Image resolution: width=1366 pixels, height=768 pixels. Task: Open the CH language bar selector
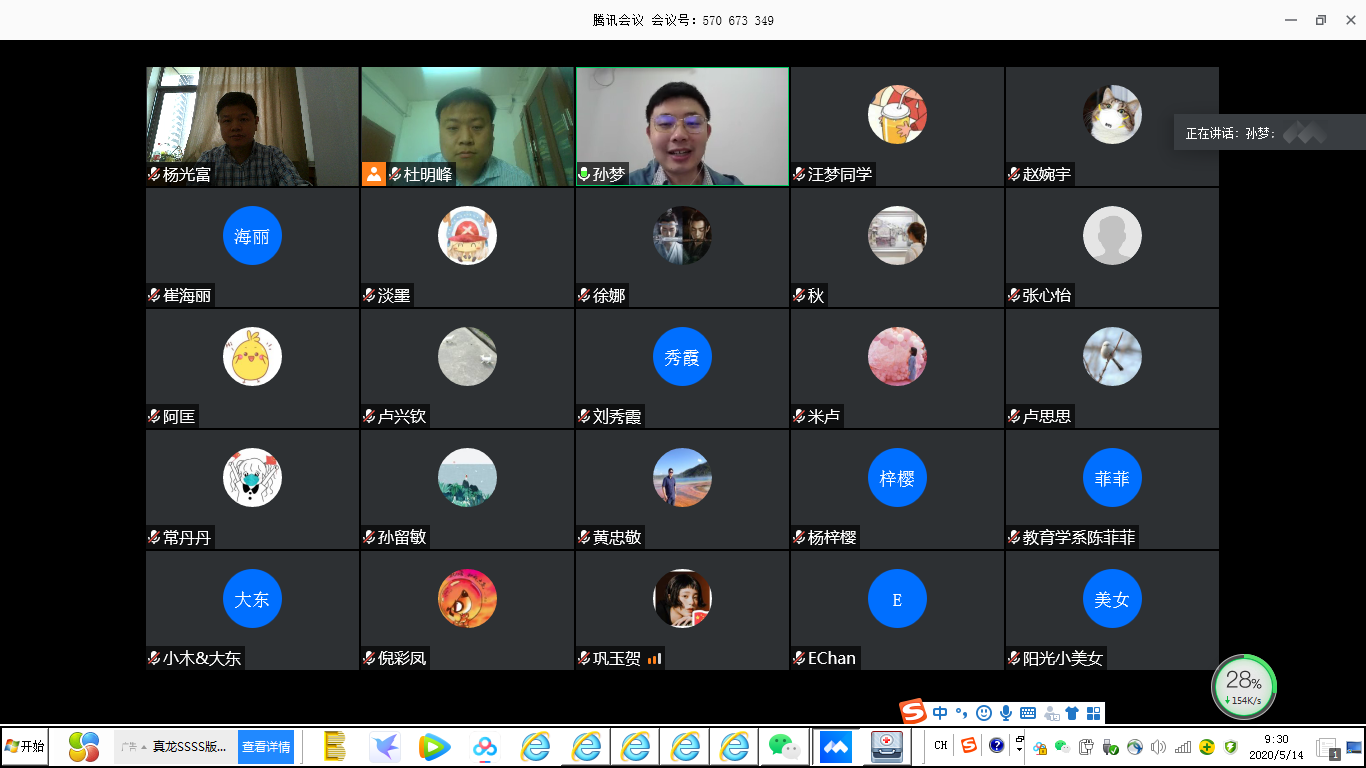pos(941,745)
